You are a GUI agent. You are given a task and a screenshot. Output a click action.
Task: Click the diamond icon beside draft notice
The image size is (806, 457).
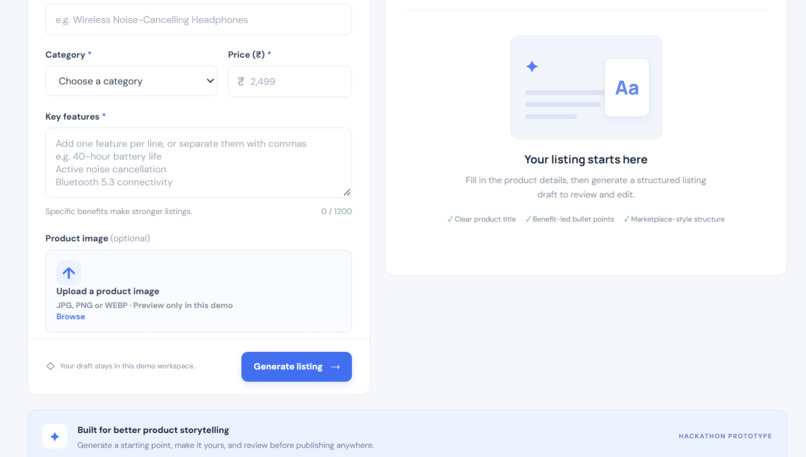pyautogui.click(x=50, y=366)
